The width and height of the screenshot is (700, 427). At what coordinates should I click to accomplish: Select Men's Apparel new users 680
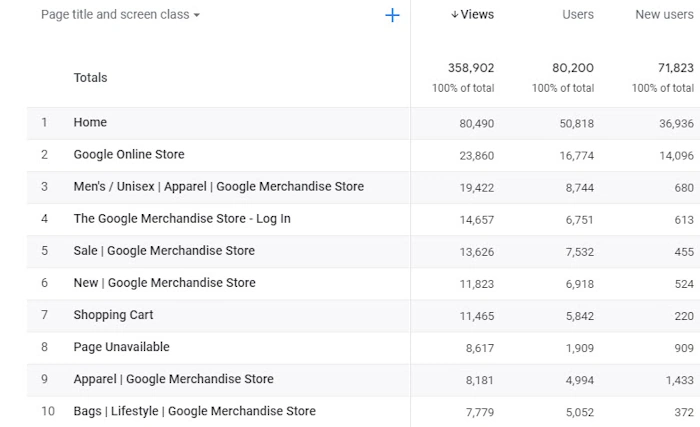684,188
